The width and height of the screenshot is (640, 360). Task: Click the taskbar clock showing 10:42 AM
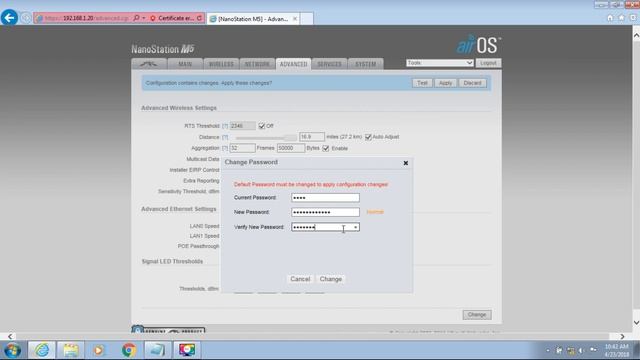(x=617, y=351)
